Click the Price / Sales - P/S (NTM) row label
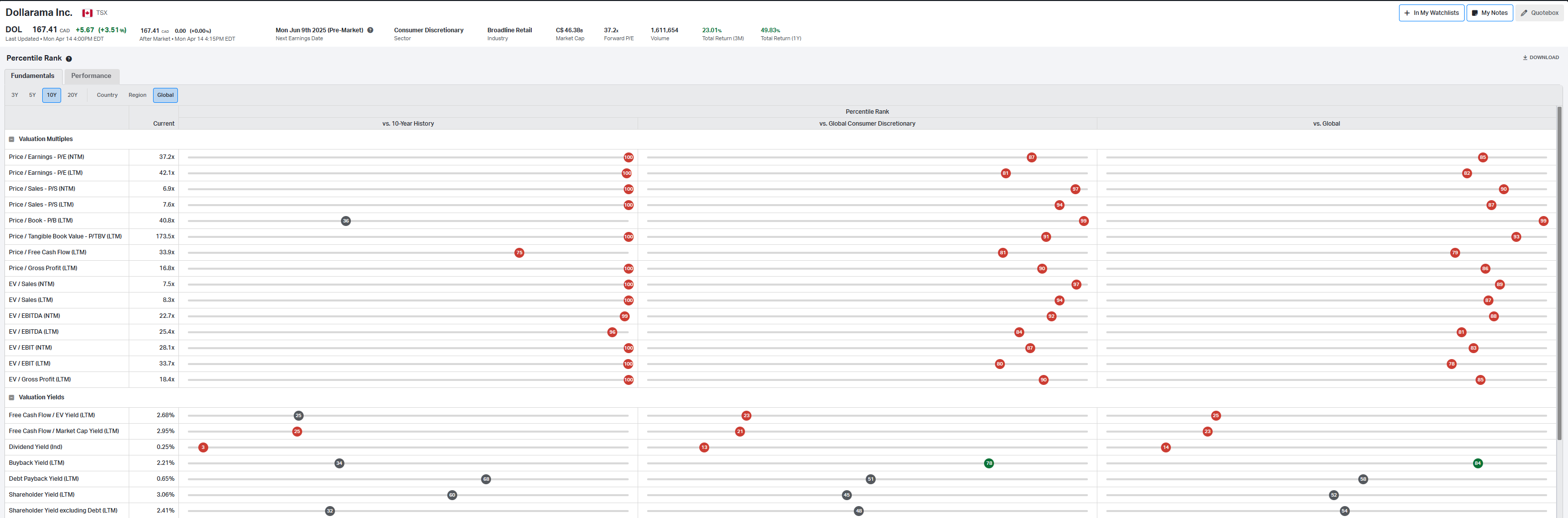Viewport: 1568px width, 518px height. pos(42,189)
